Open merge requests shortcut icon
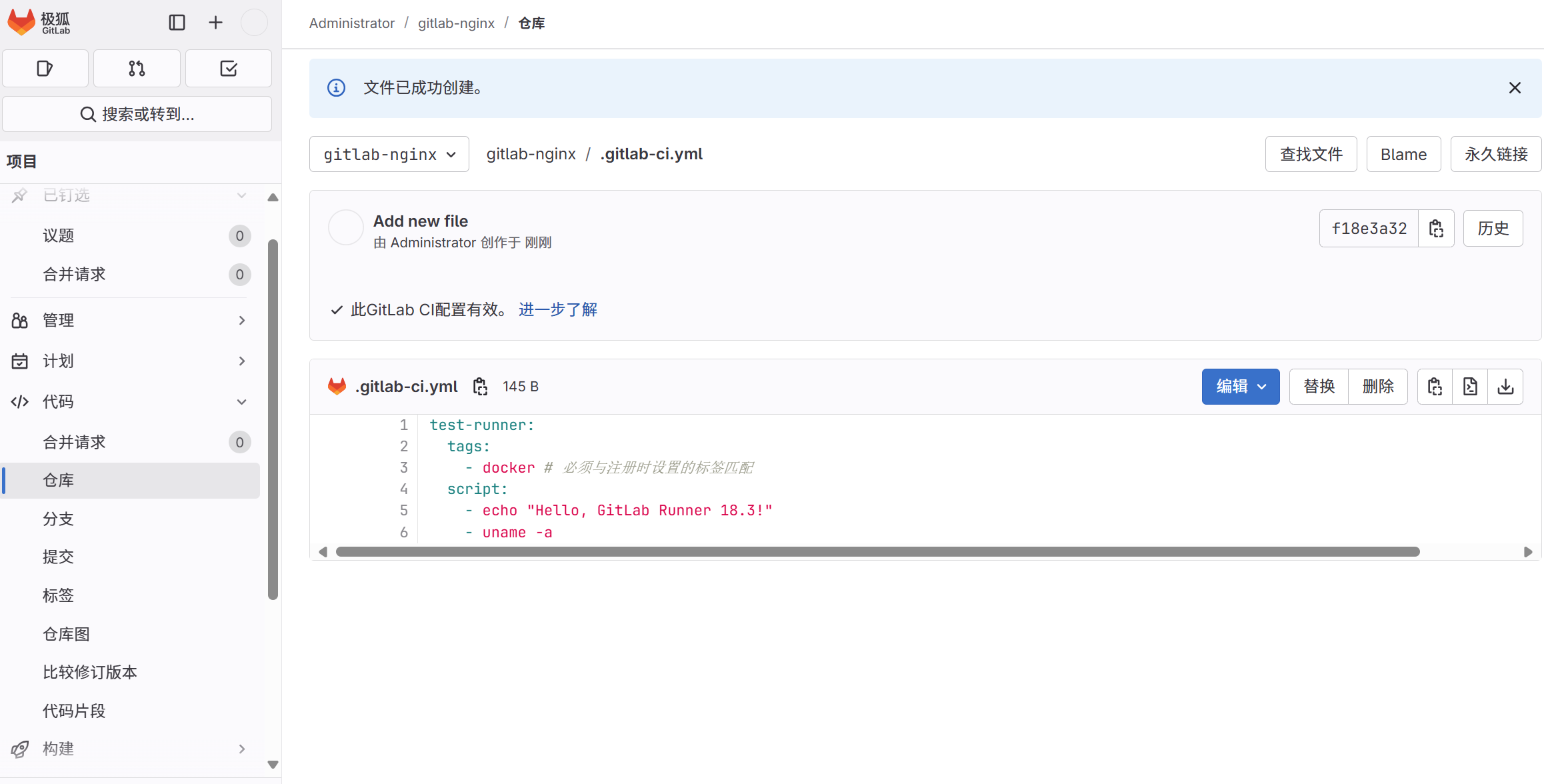1544x784 pixels. 137,68
